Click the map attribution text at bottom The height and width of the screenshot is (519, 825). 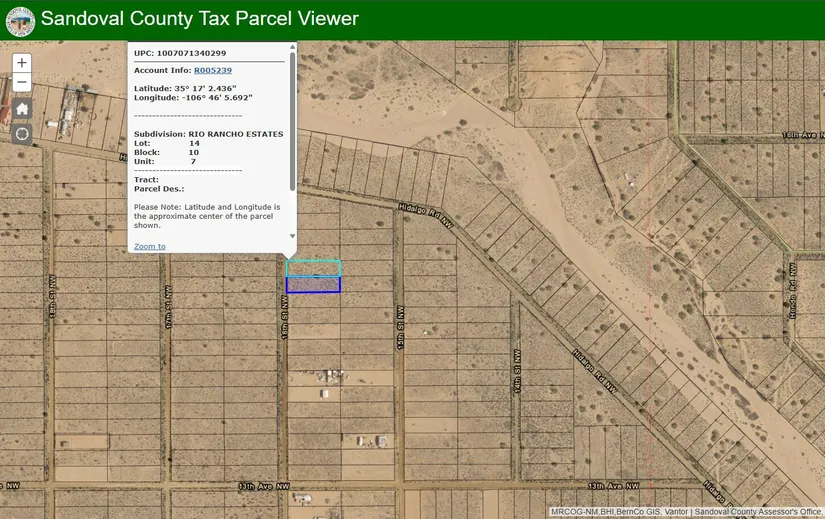tap(686, 512)
